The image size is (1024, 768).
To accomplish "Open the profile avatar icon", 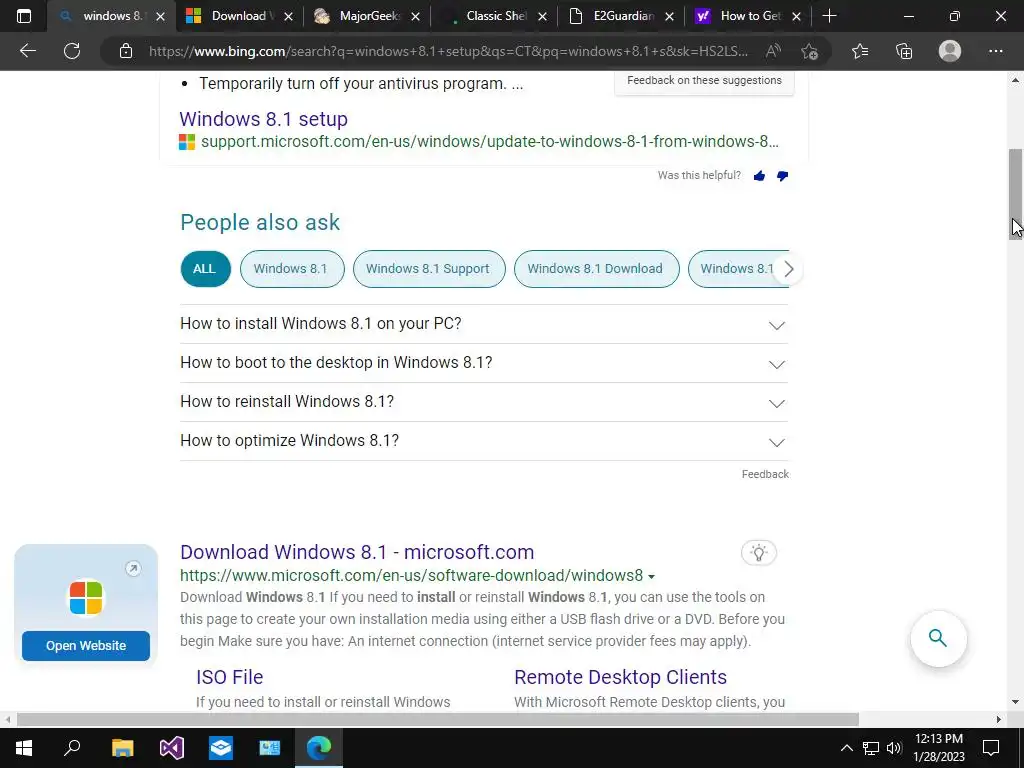I will (950, 51).
